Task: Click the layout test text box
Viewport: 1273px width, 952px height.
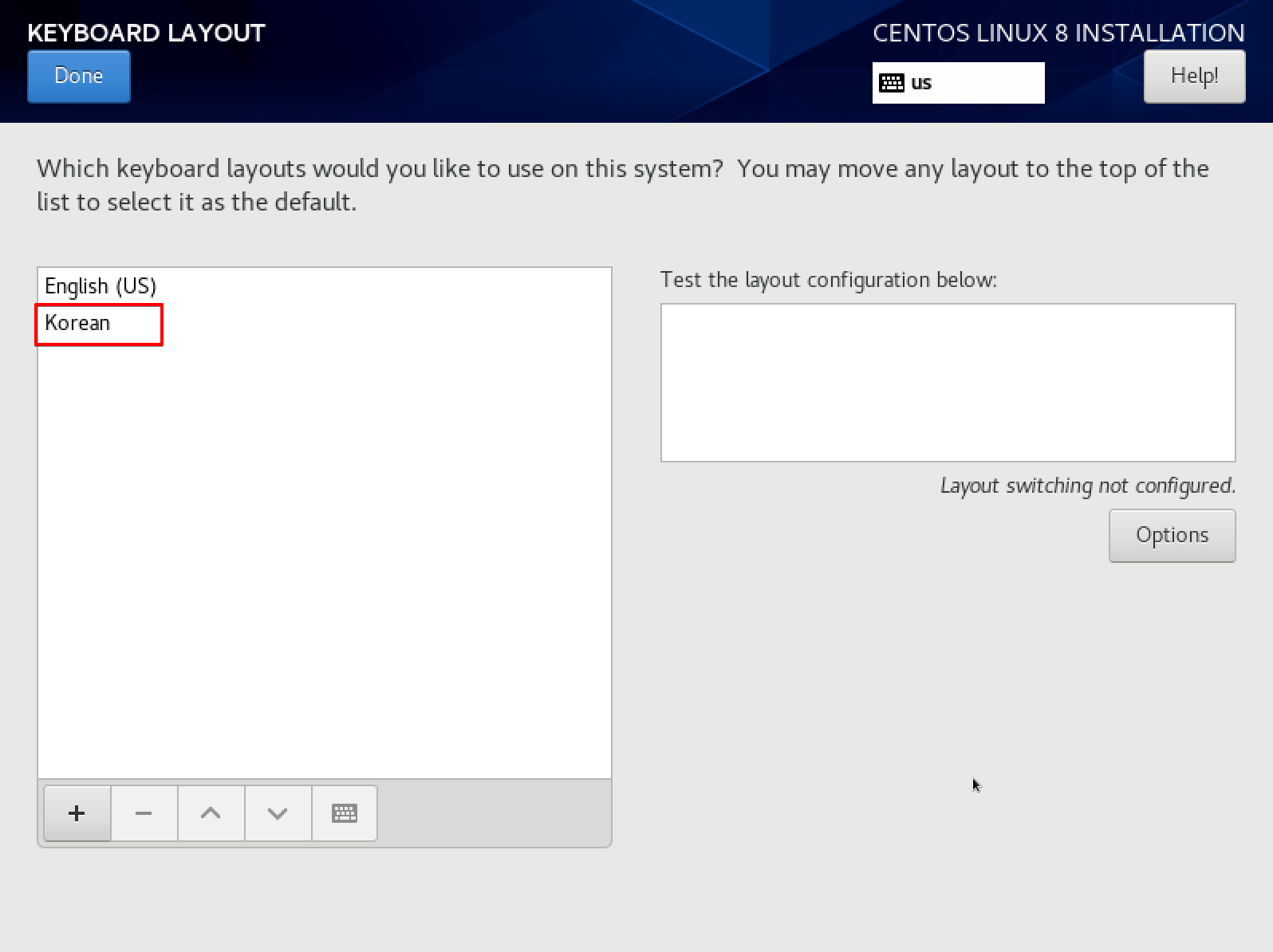Action: 948,382
